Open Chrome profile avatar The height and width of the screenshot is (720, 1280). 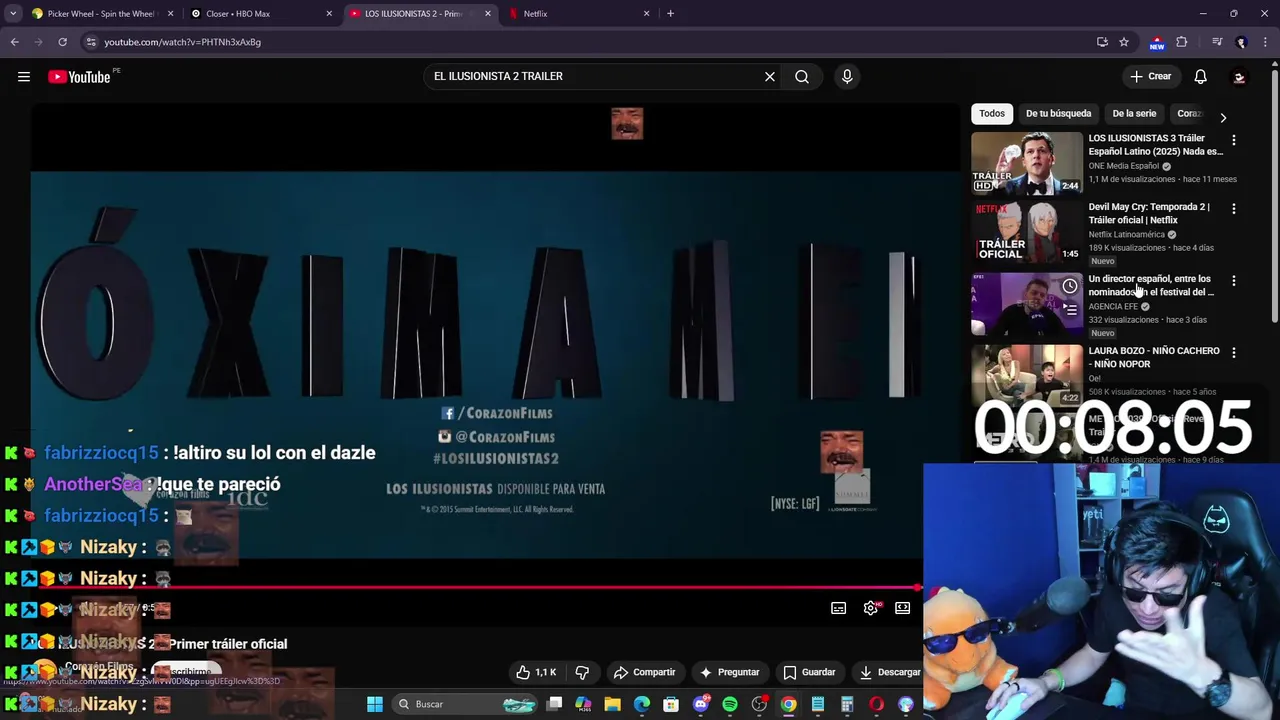click(x=1241, y=42)
